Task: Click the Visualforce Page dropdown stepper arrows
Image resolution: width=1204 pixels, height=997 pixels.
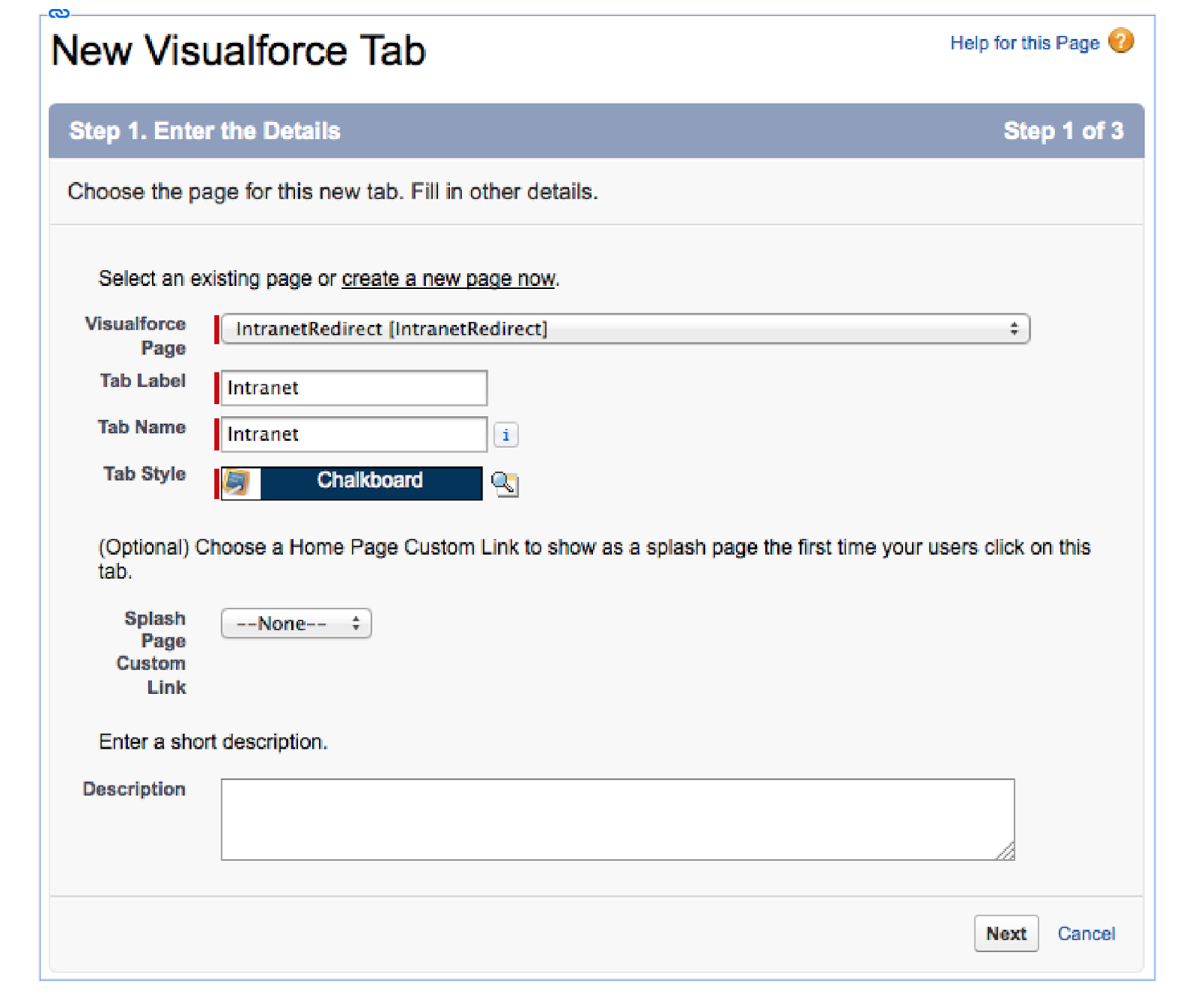Action: (1014, 329)
